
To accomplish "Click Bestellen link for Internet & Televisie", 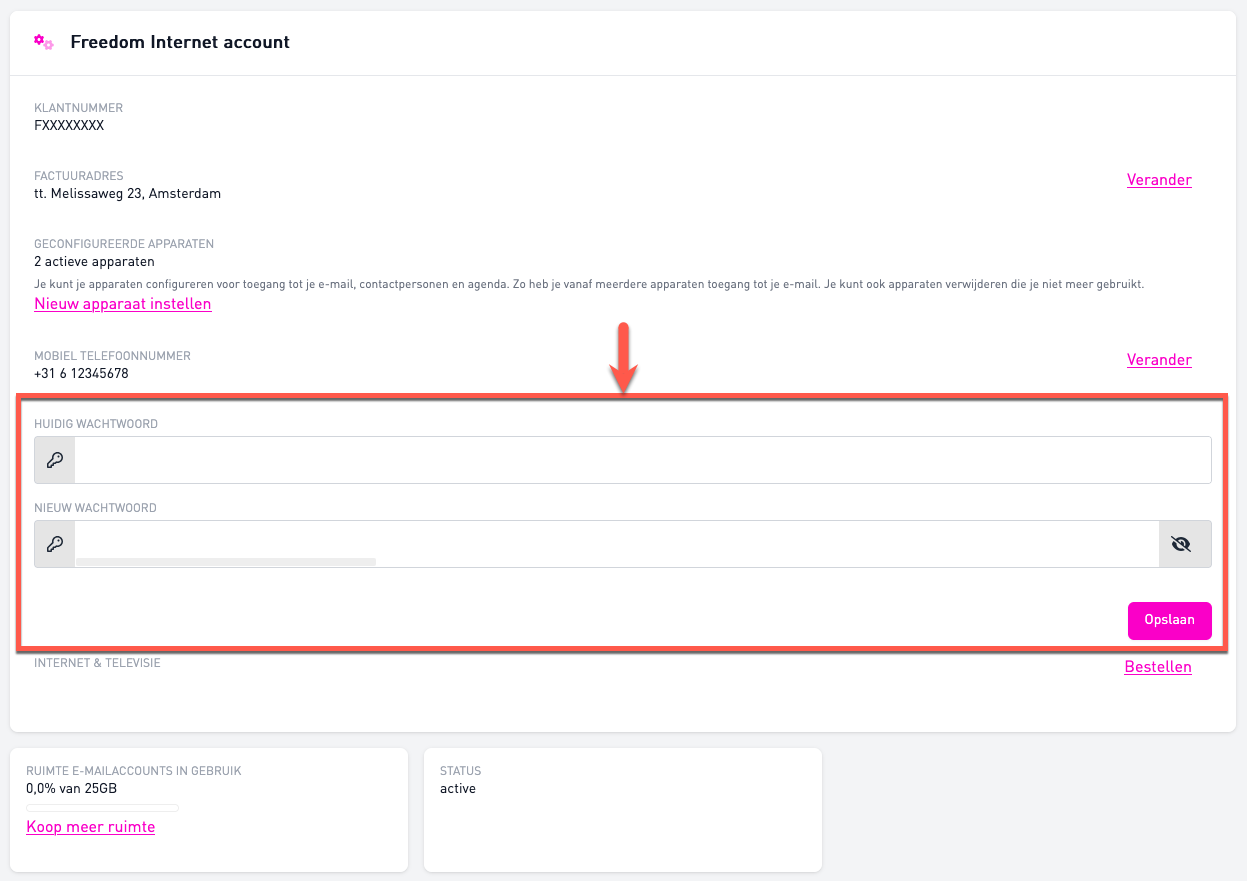I will [x=1157, y=667].
